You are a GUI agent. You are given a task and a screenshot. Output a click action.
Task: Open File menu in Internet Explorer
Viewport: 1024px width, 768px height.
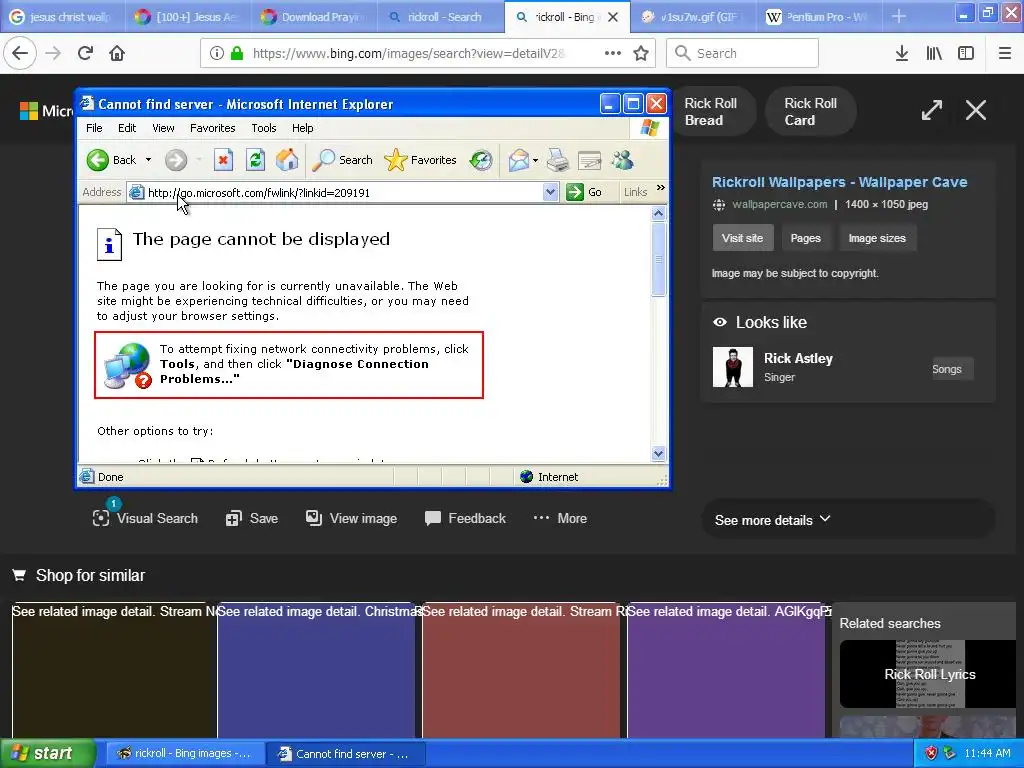click(x=94, y=128)
